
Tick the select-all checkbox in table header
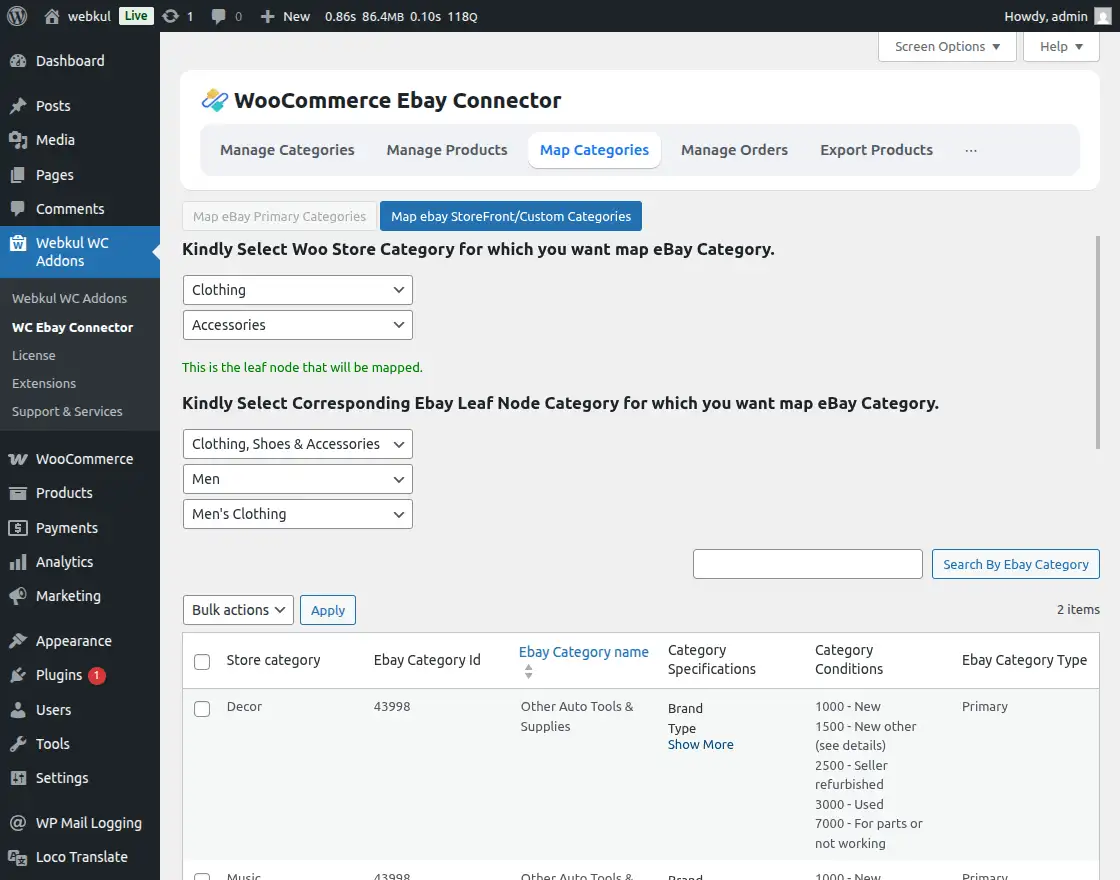click(202, 661)
